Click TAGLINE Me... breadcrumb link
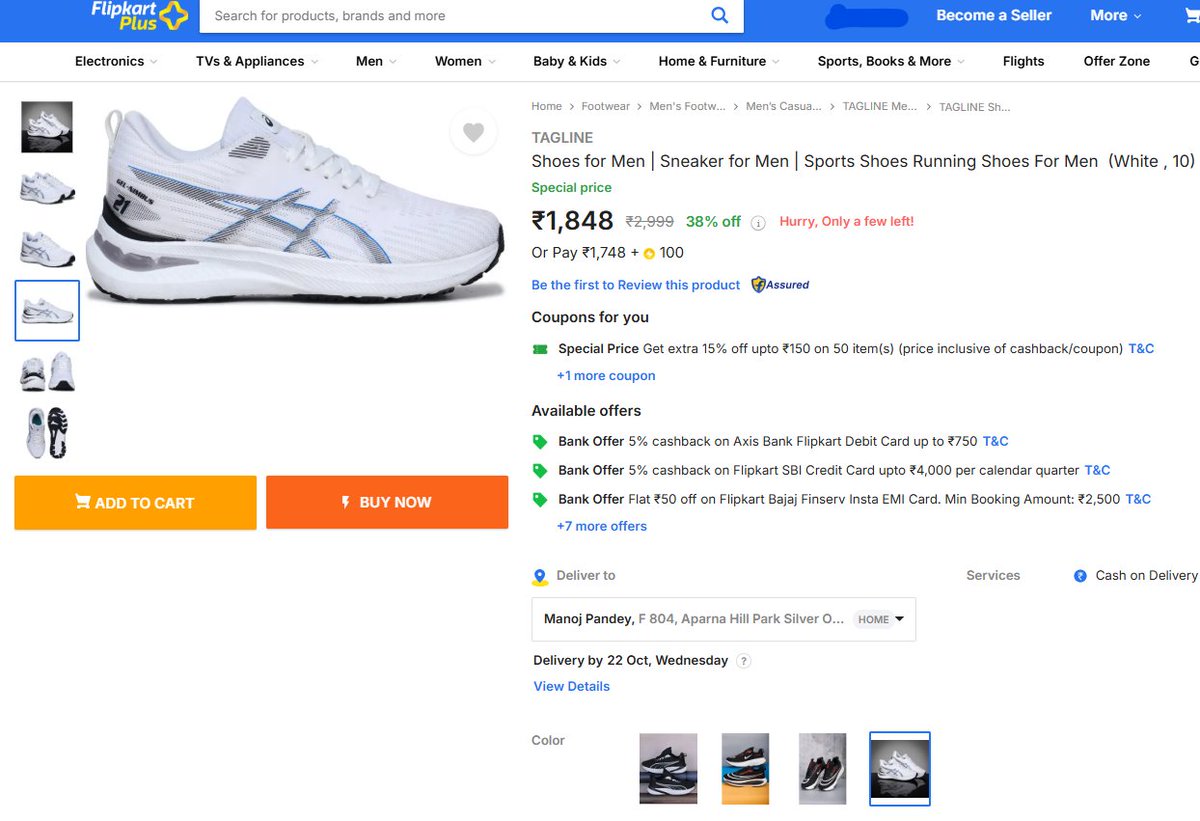1200x821 pixels. [880, 106]
